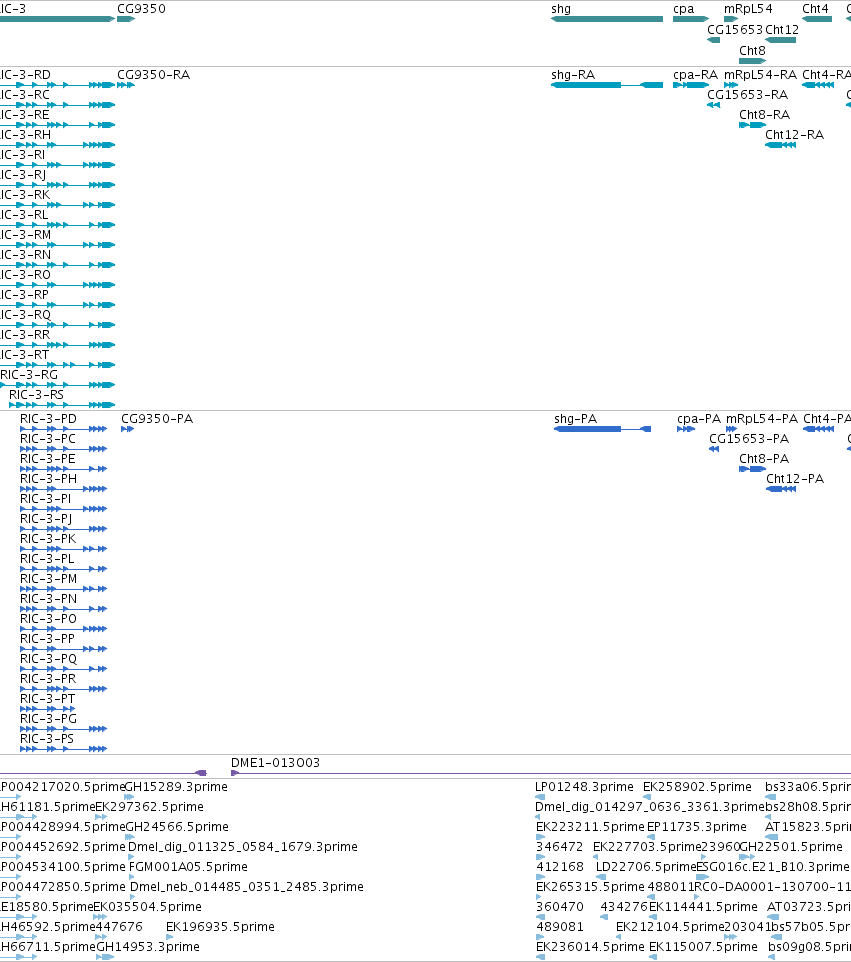Open the RIC-3-PP protein label
The image size is (851, 962).
point(47,639)
